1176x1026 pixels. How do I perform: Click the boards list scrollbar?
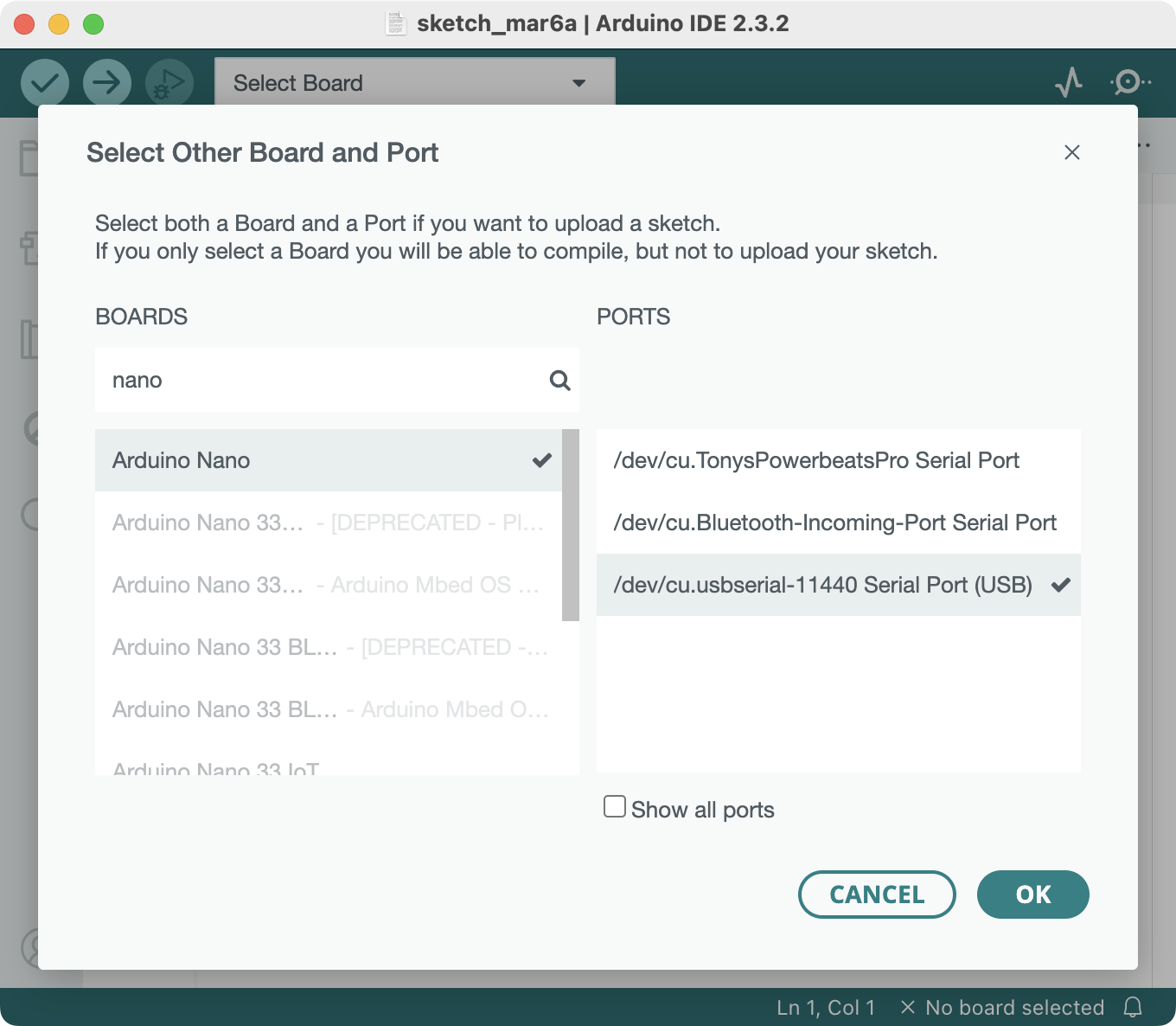point(571,525)
